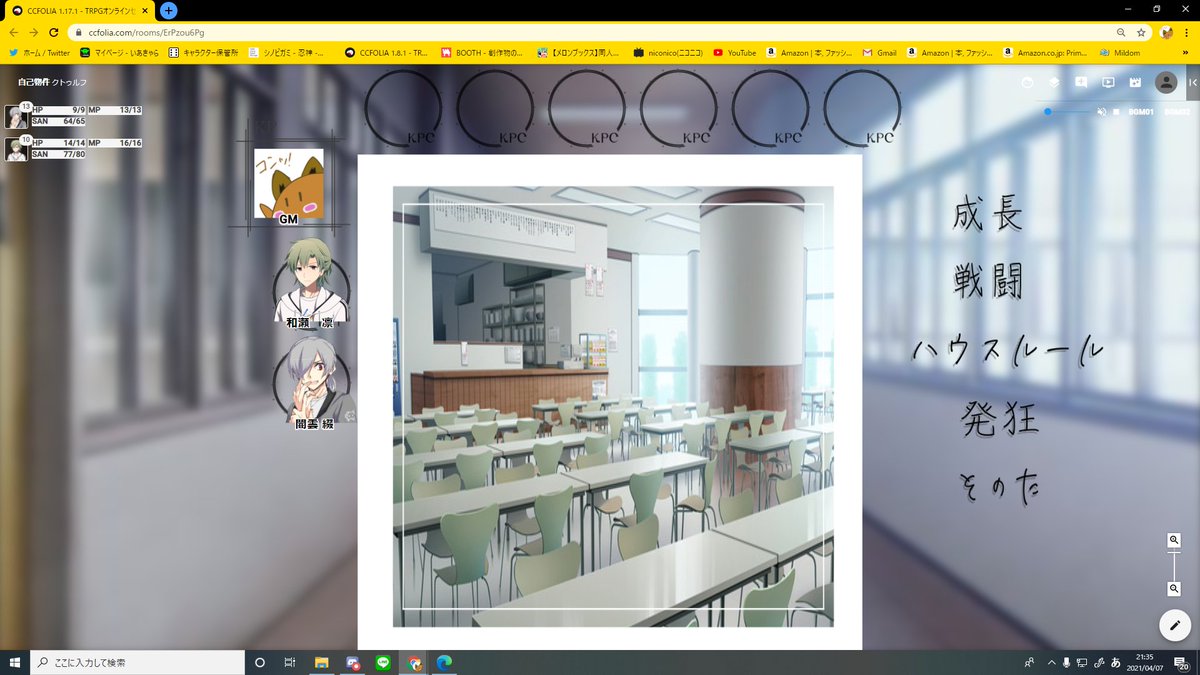Click the add chat panel icon
Viewport: 1200px width, 675px height.
click(x=1081, y=82)
